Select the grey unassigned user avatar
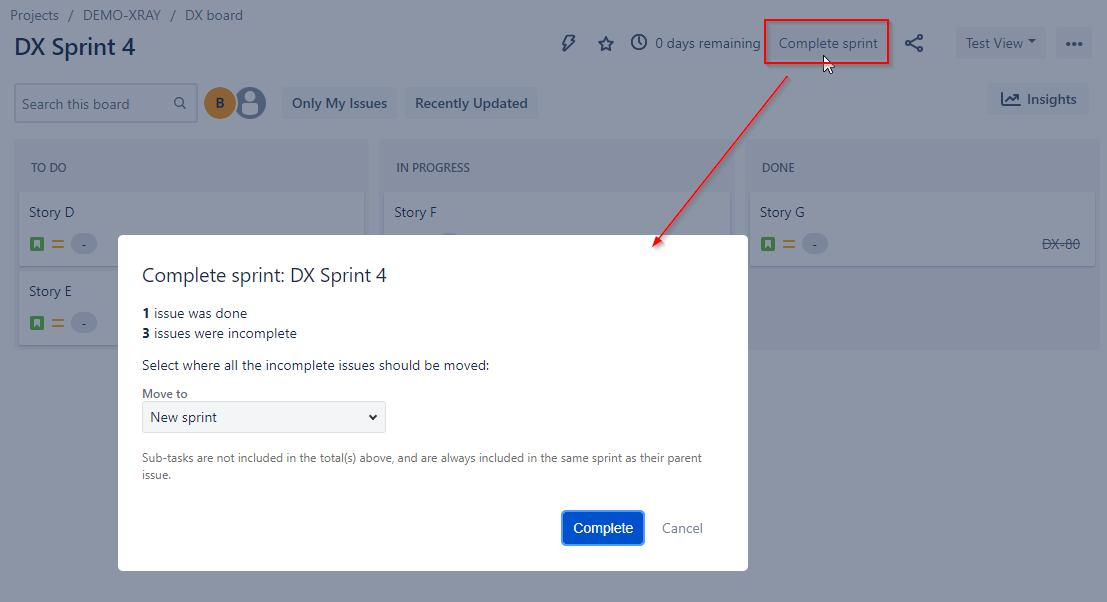The image size is (1107, 602). (x=251, y=103)
